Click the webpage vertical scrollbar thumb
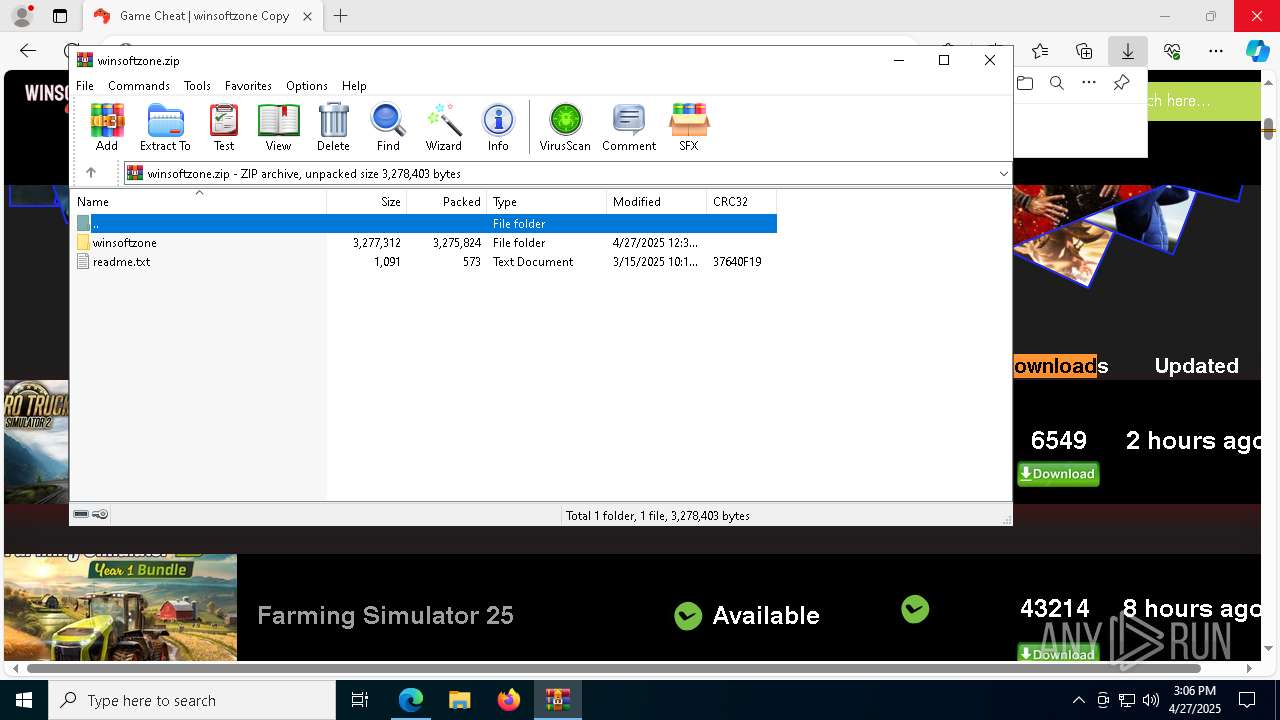 [x=1269, y=129]
